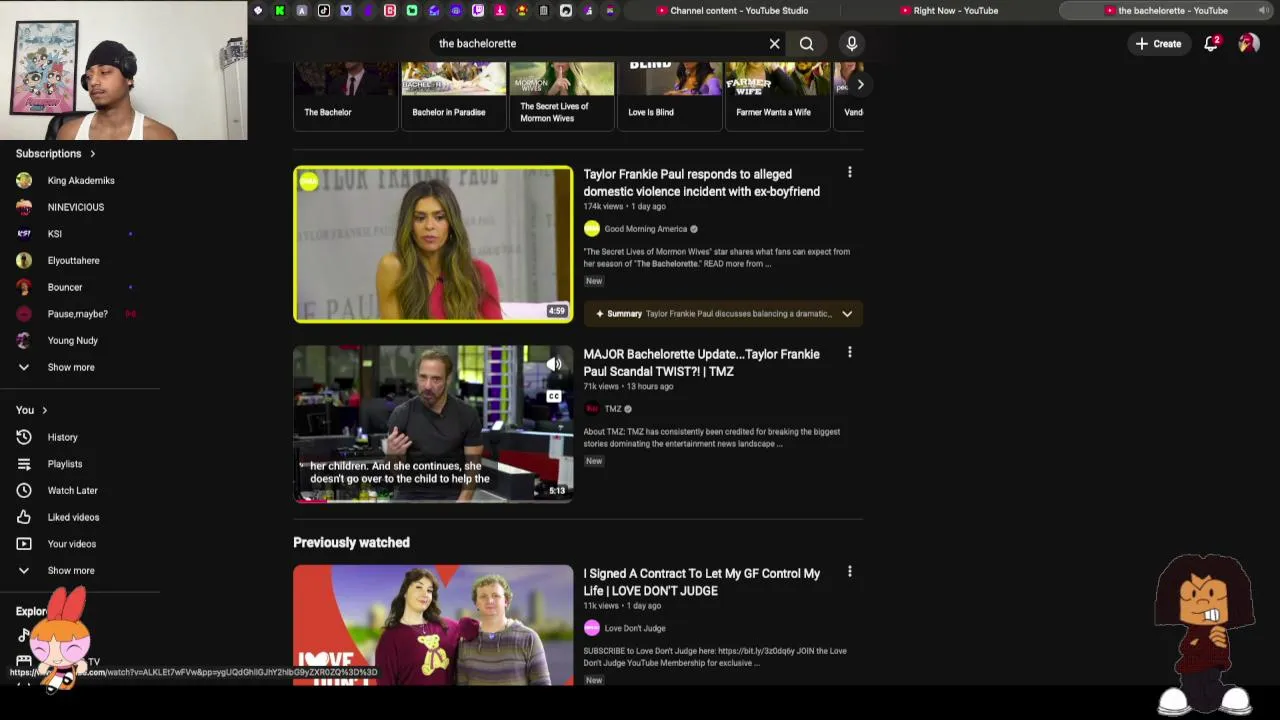Unmute the TMZ video preview
Screen dimensions: 1280x720
(x=554, y=365)
